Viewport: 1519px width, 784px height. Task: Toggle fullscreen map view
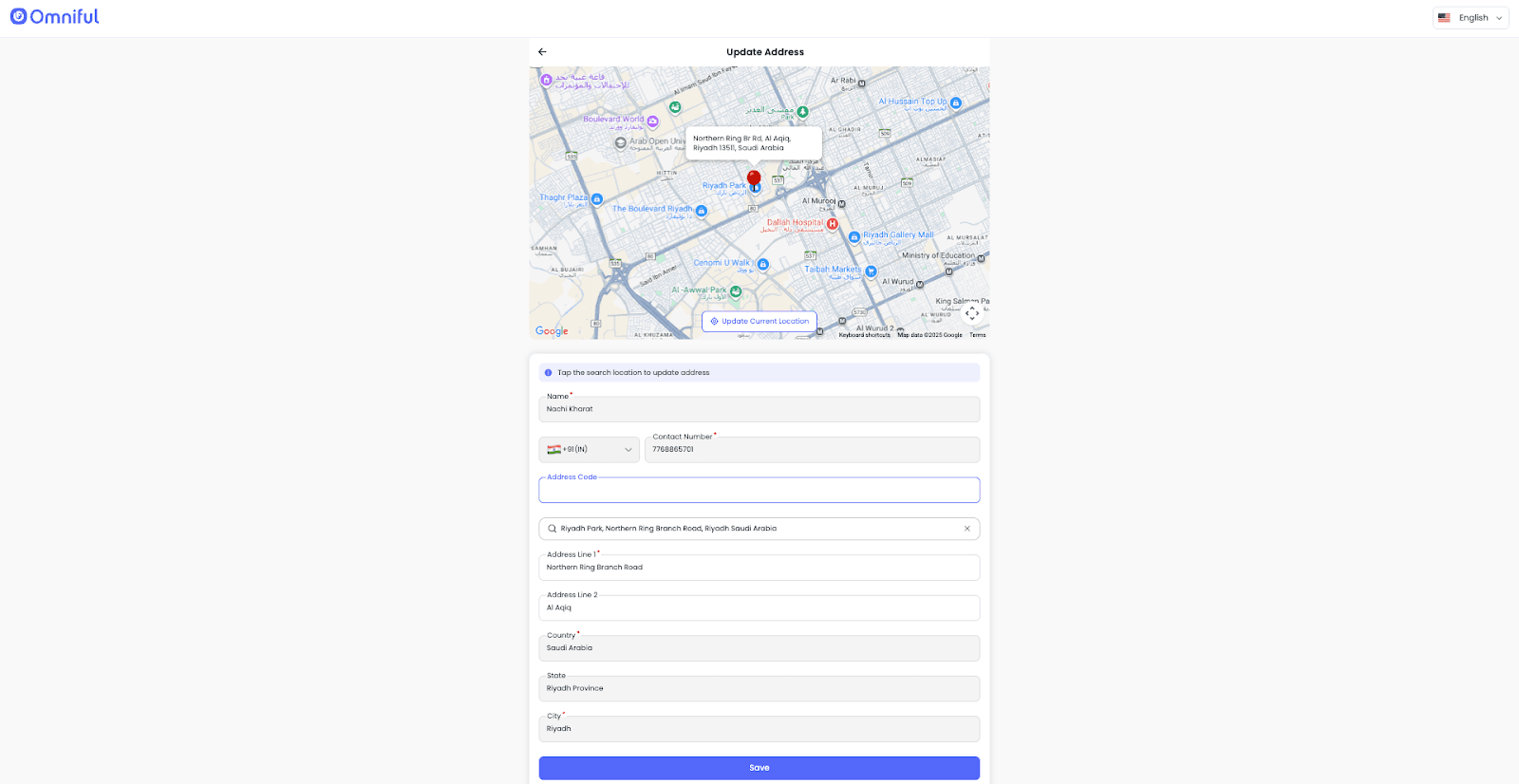(x=971, y=313)
